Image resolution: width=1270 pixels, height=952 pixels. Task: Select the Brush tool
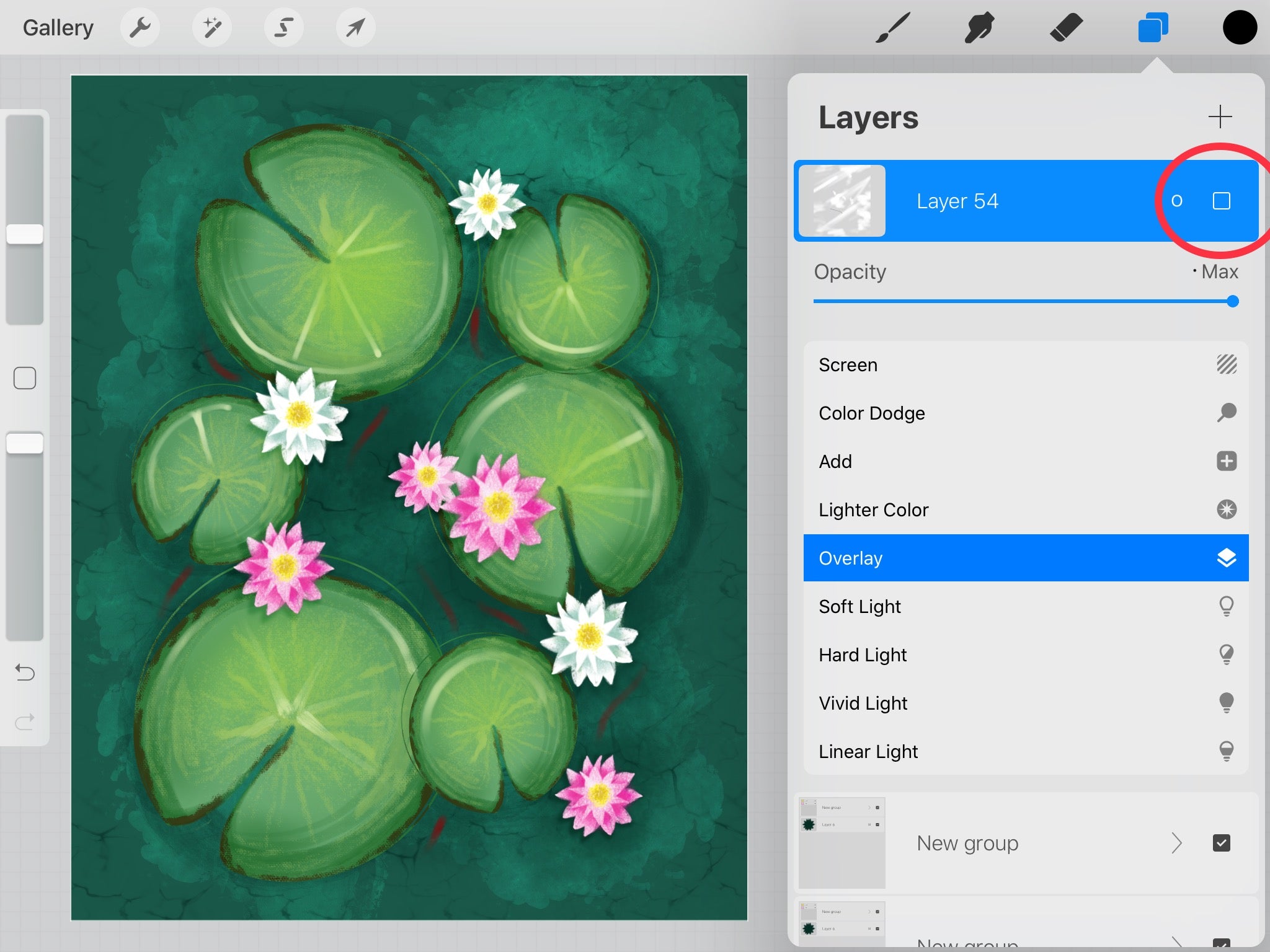pos(893,28)
